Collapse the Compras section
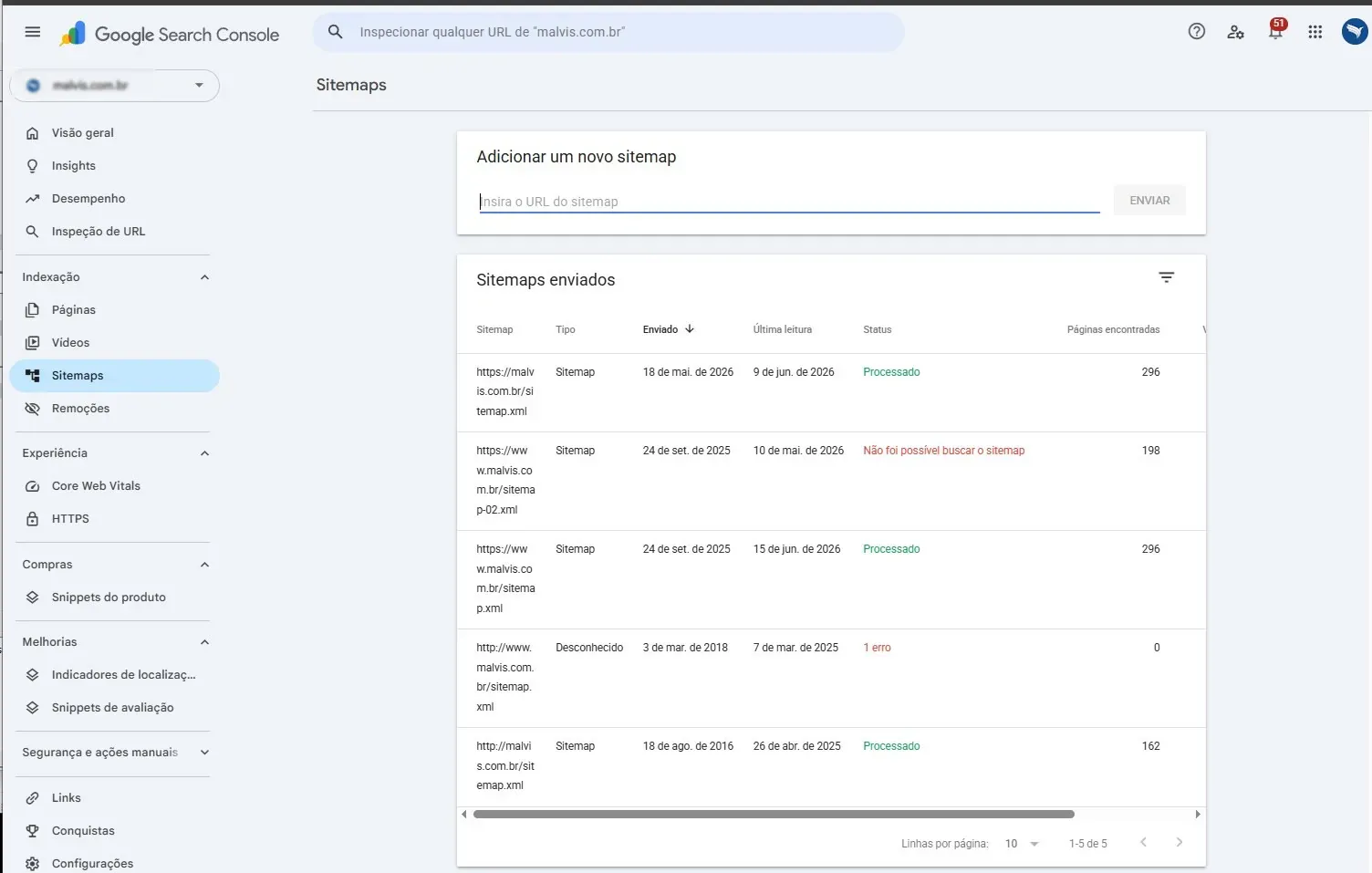 point(204,565)
